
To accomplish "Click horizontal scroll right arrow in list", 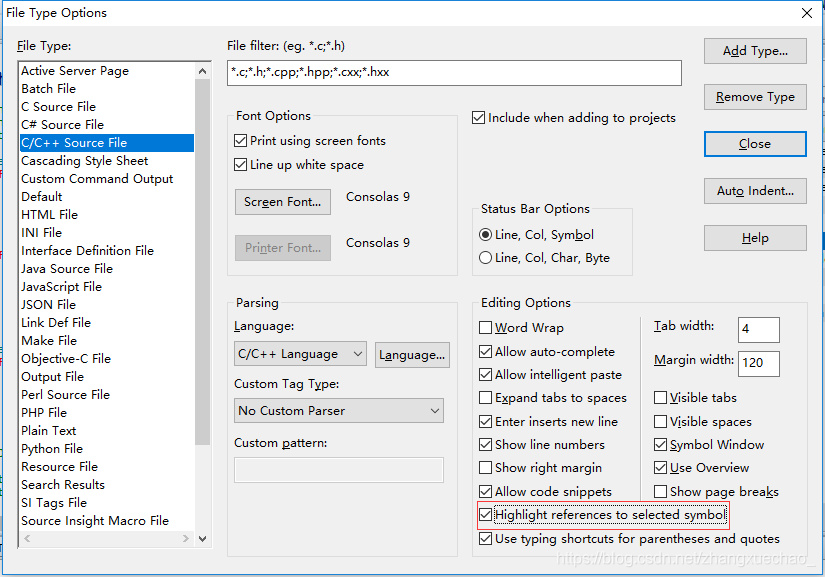I will (185, 539).
